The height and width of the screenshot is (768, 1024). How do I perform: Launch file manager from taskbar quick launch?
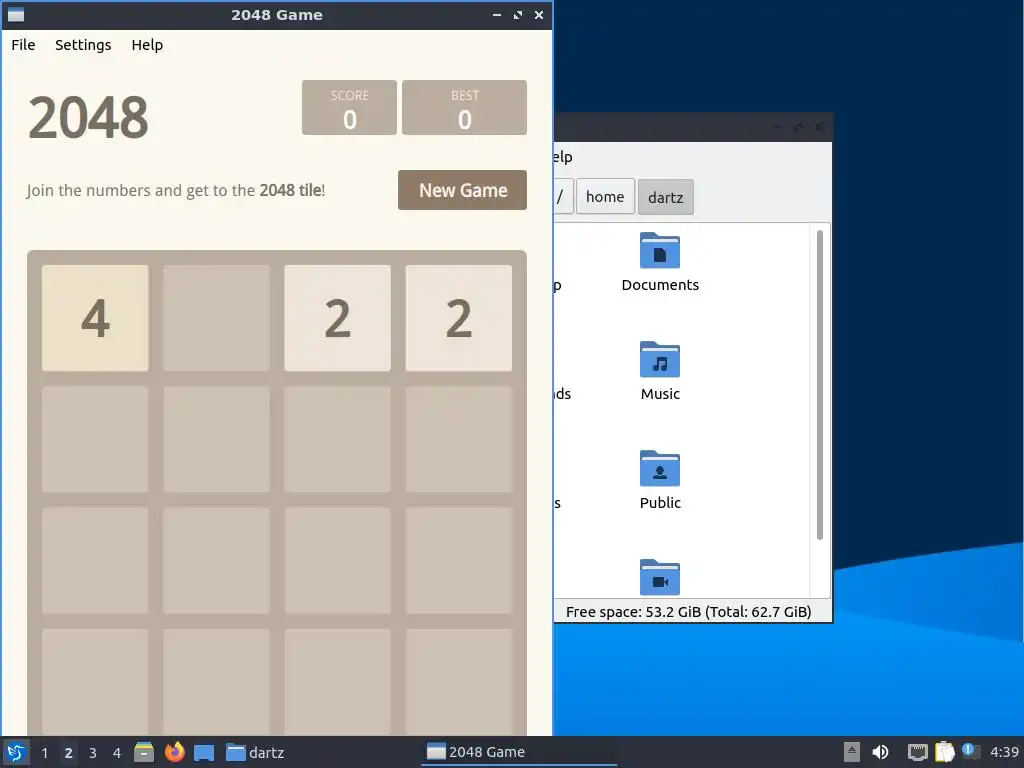coord(144,752)
